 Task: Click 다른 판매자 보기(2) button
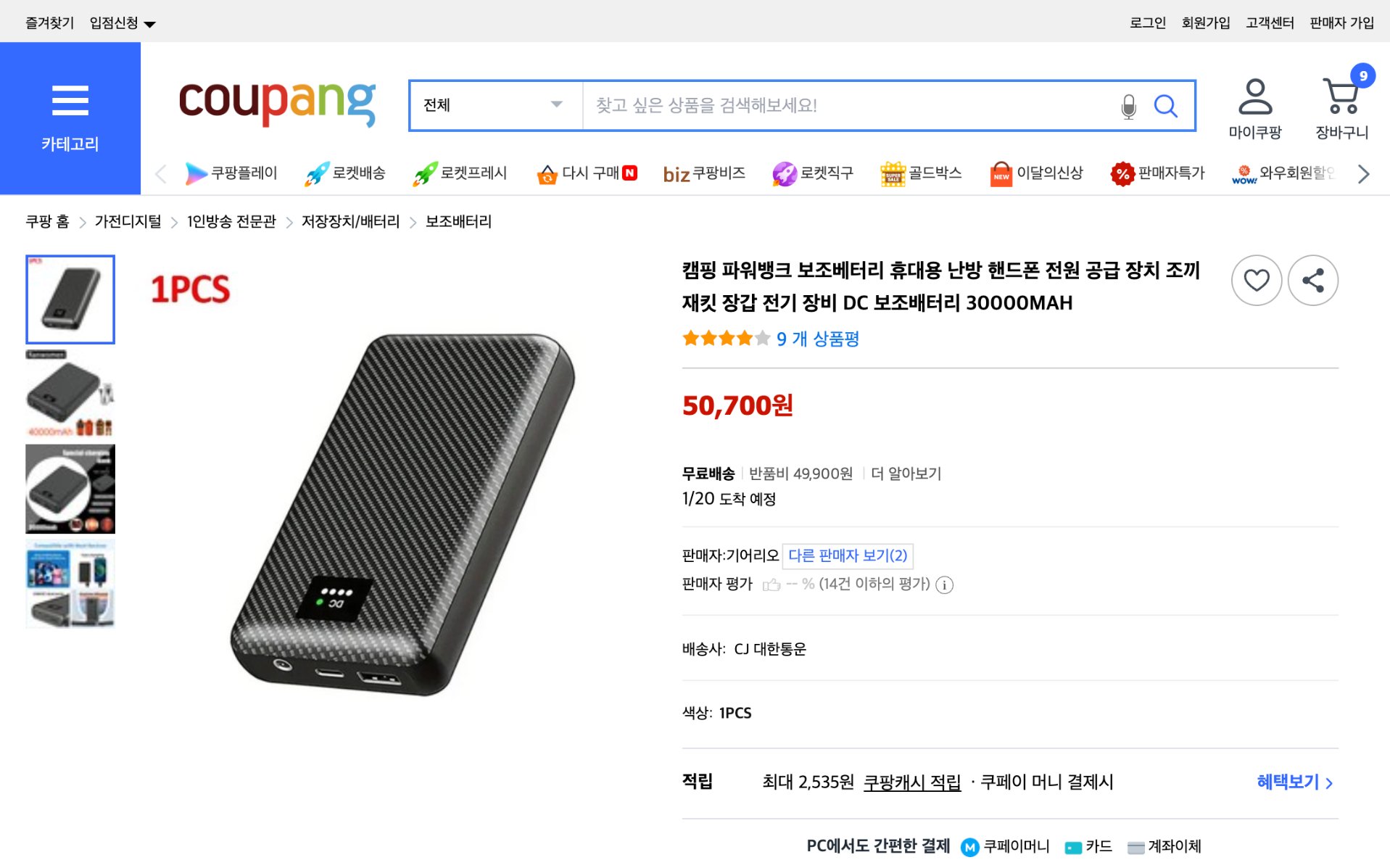849,556
